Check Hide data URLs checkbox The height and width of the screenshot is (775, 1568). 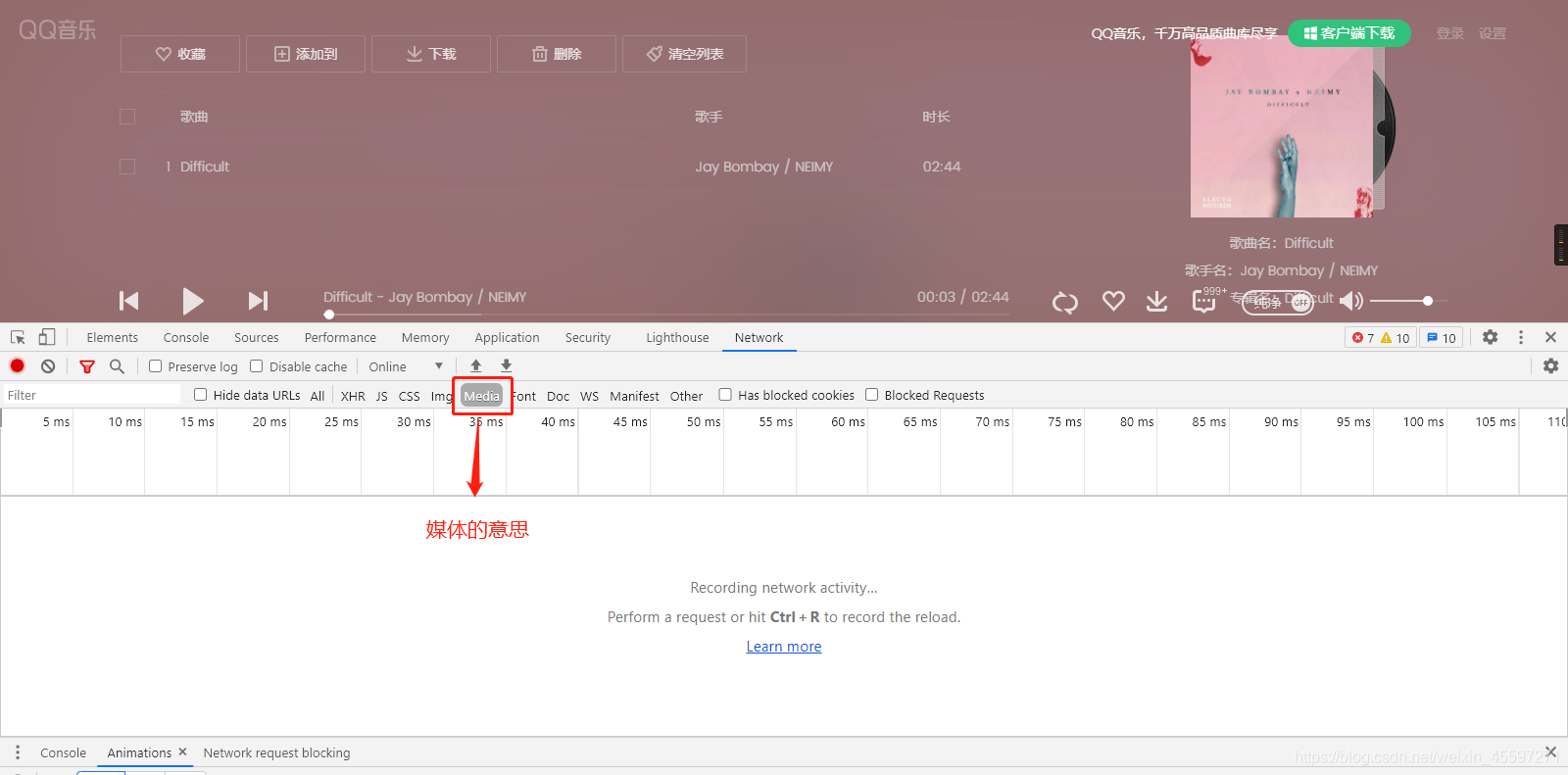tap(200, 395)
